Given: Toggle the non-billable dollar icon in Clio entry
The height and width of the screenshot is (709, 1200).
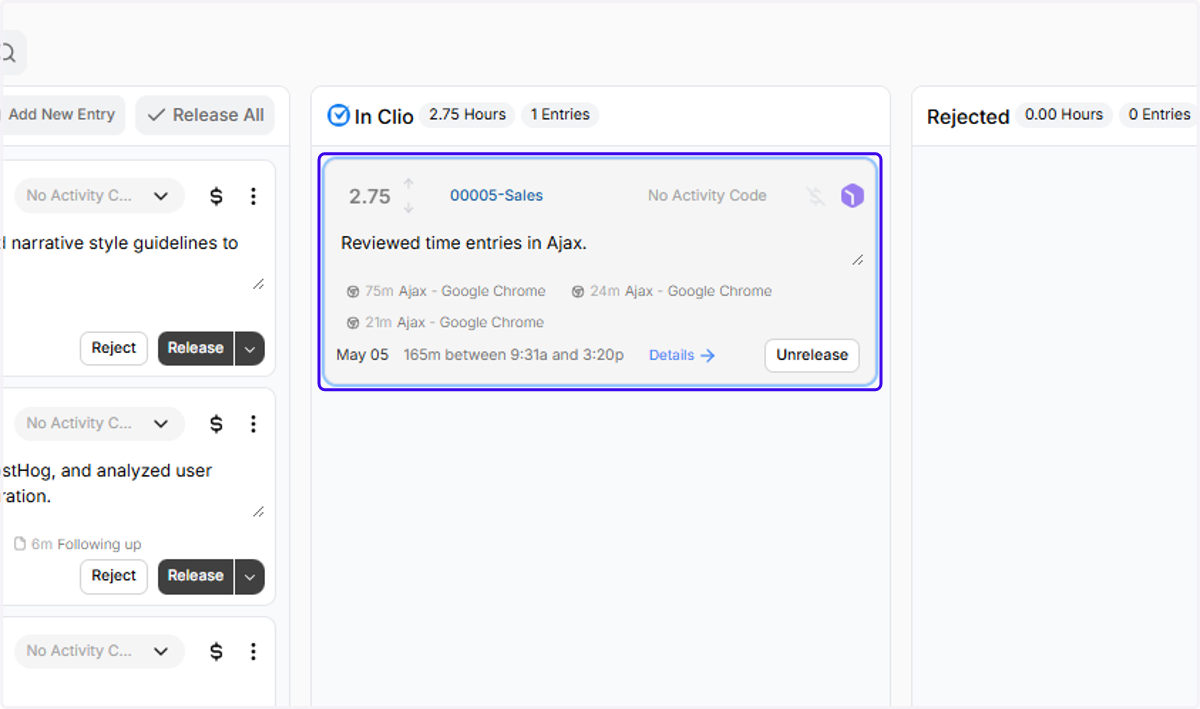Looking at the screenshot, I should tap(816, 196).
